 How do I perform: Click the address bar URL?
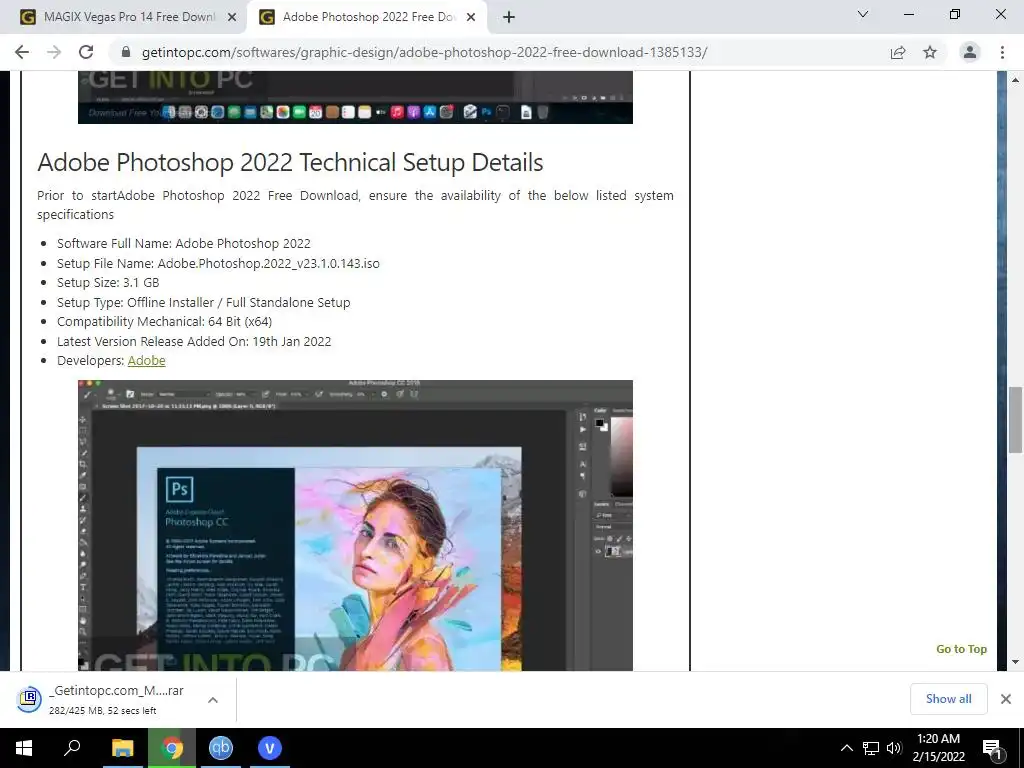(424, 52)
